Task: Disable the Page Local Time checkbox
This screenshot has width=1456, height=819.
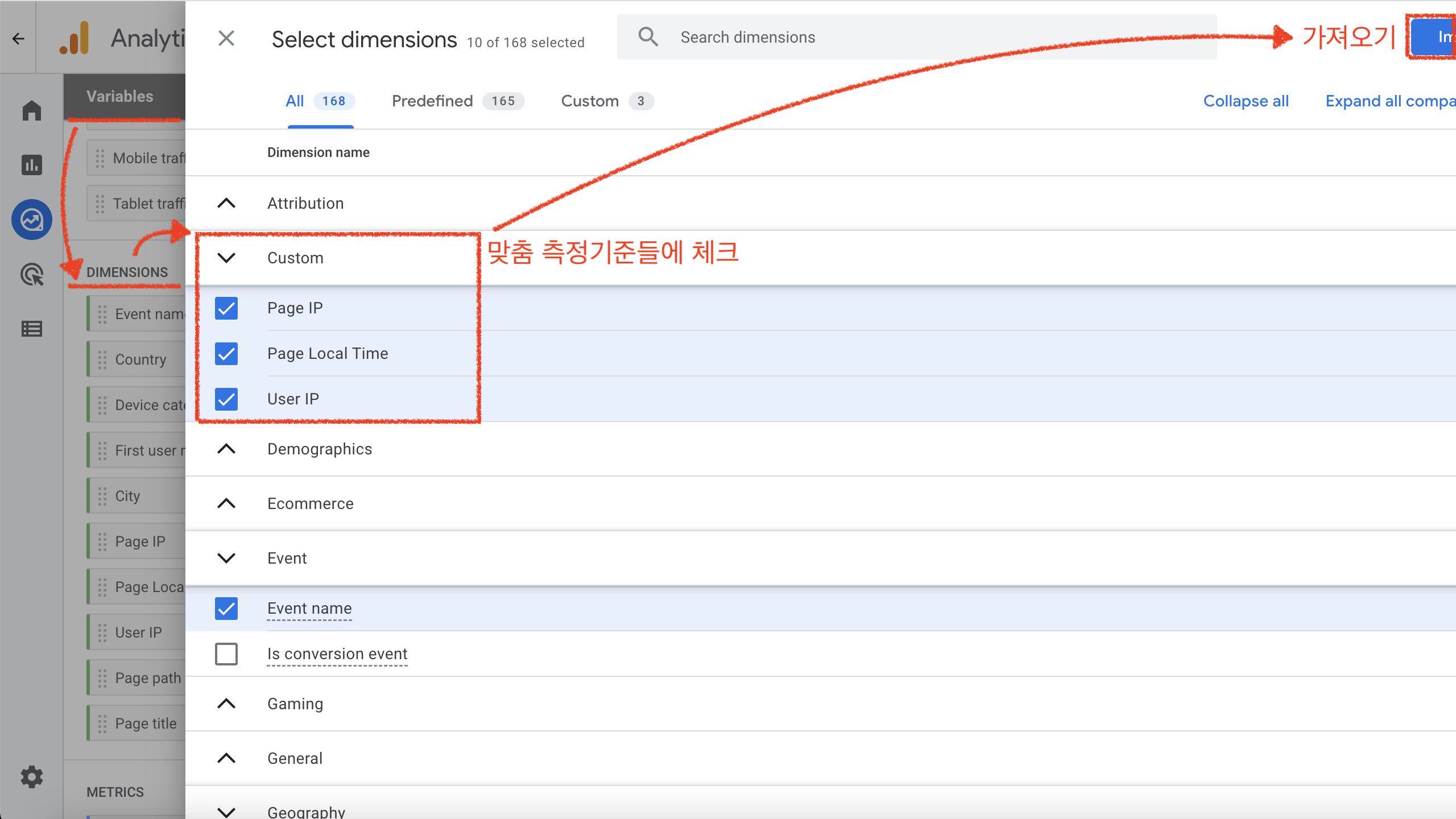Action: [x=226, y=354]
